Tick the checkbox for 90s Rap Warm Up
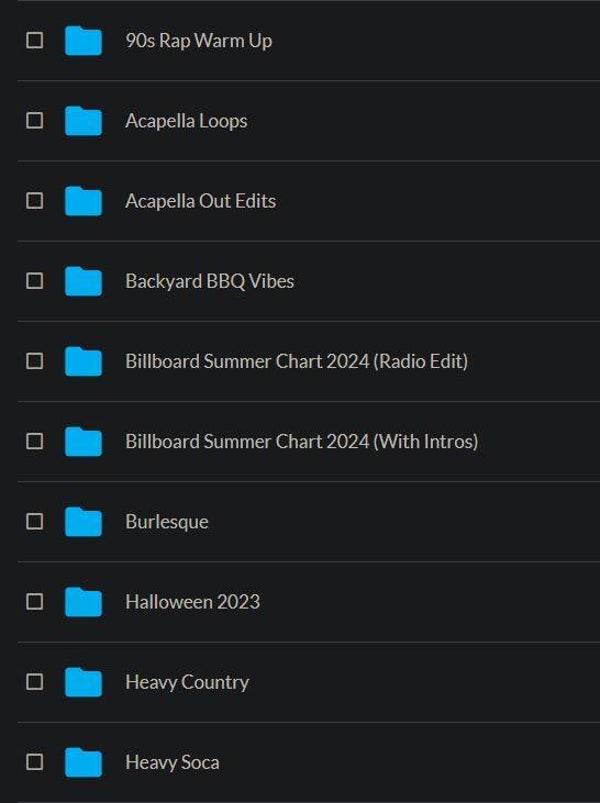This screenshot has width=600, height=803. (x=35, y=41)
